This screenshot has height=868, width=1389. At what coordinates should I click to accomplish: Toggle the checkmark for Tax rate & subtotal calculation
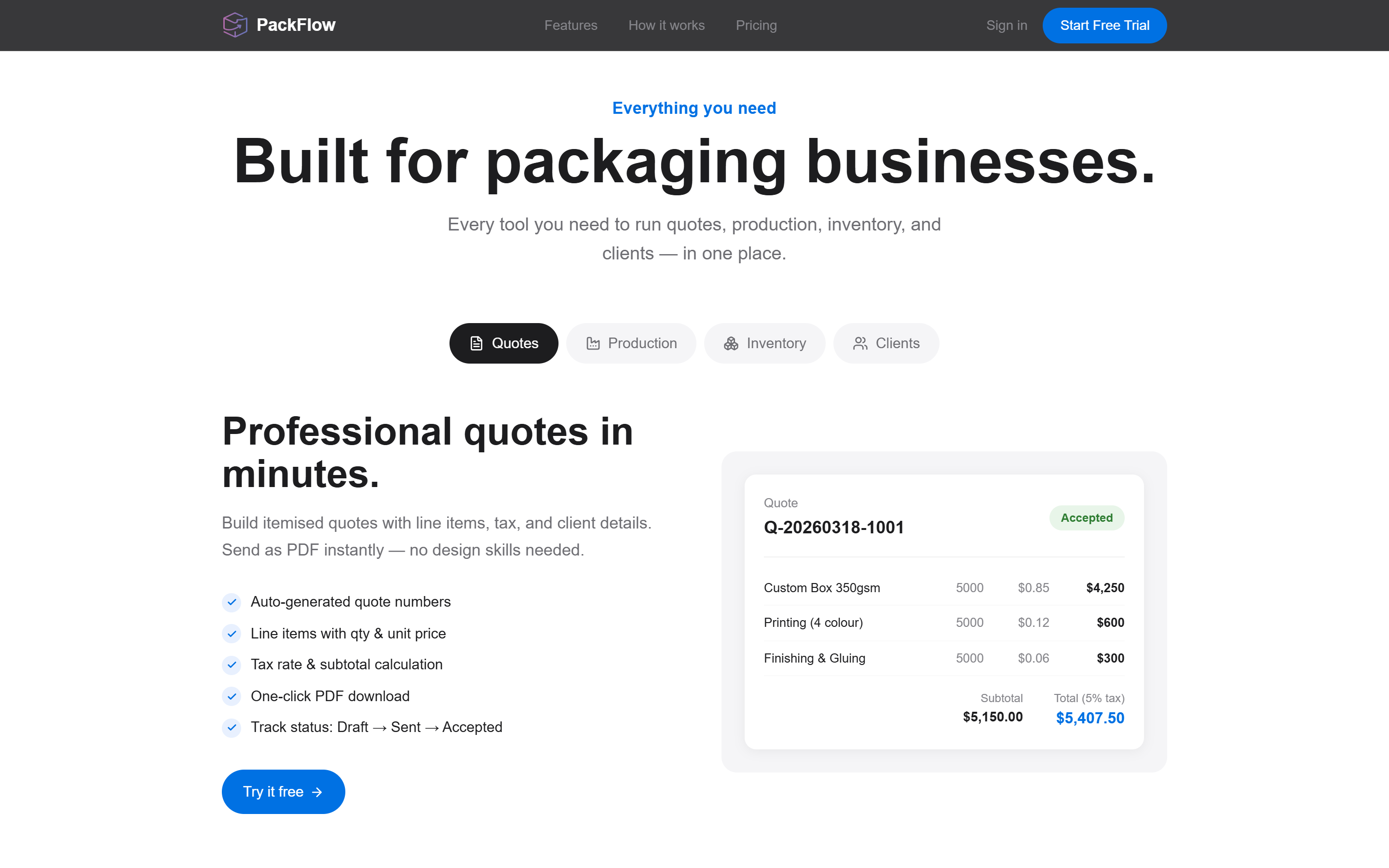tap(231, 665)
